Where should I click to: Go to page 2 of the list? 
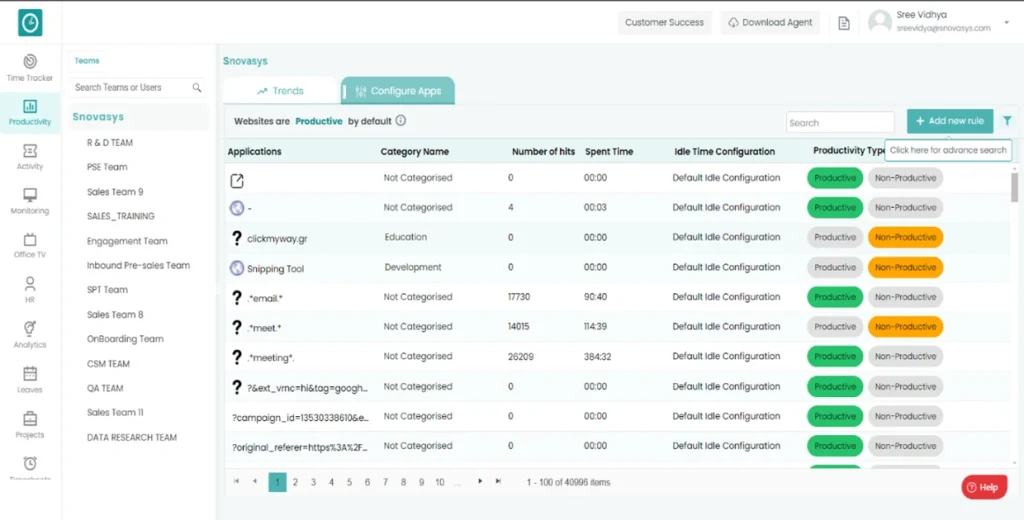tap(295, 482)
